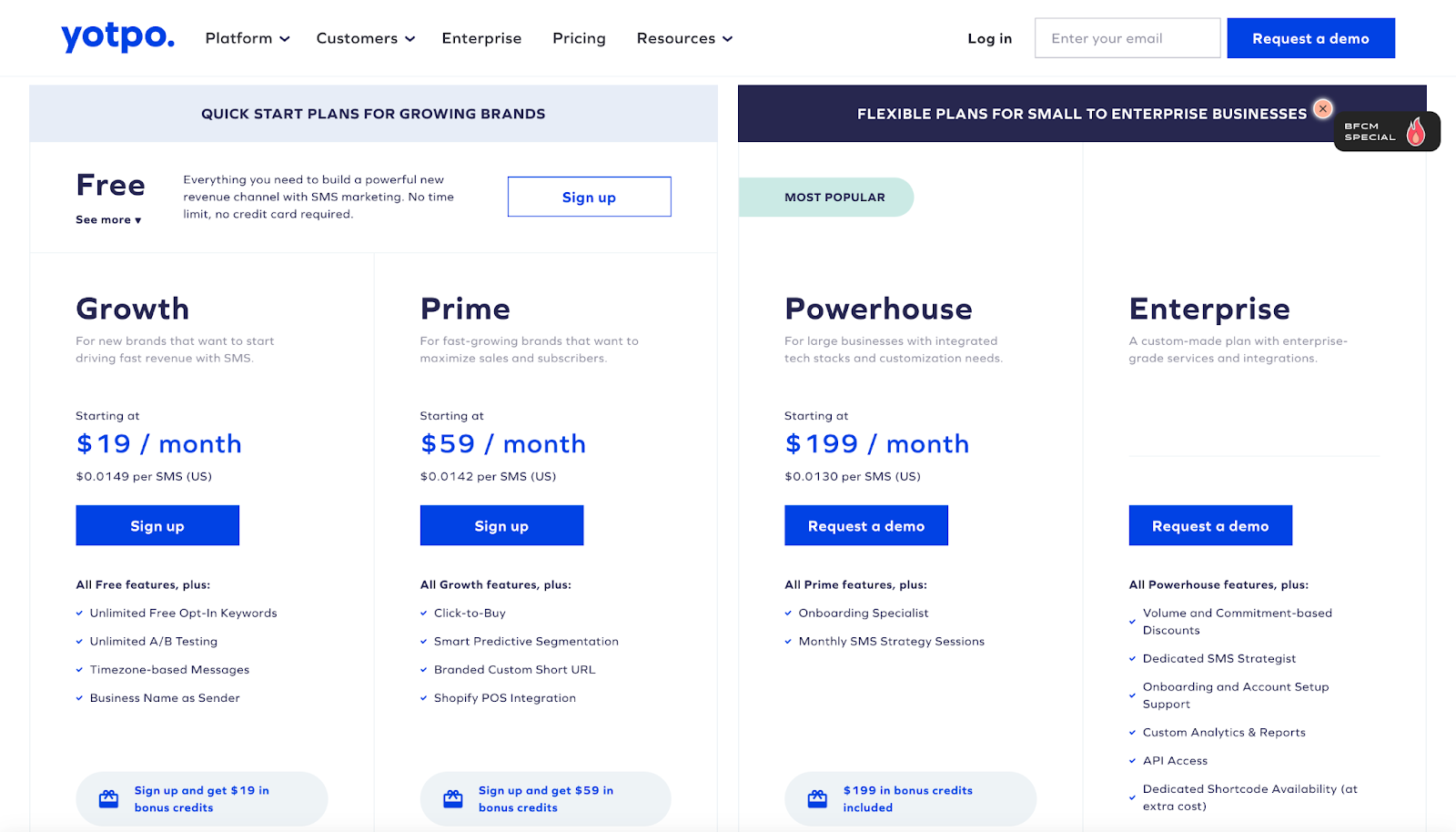Click Quick Start Plans for Growing Brands header

coord(373,114)
